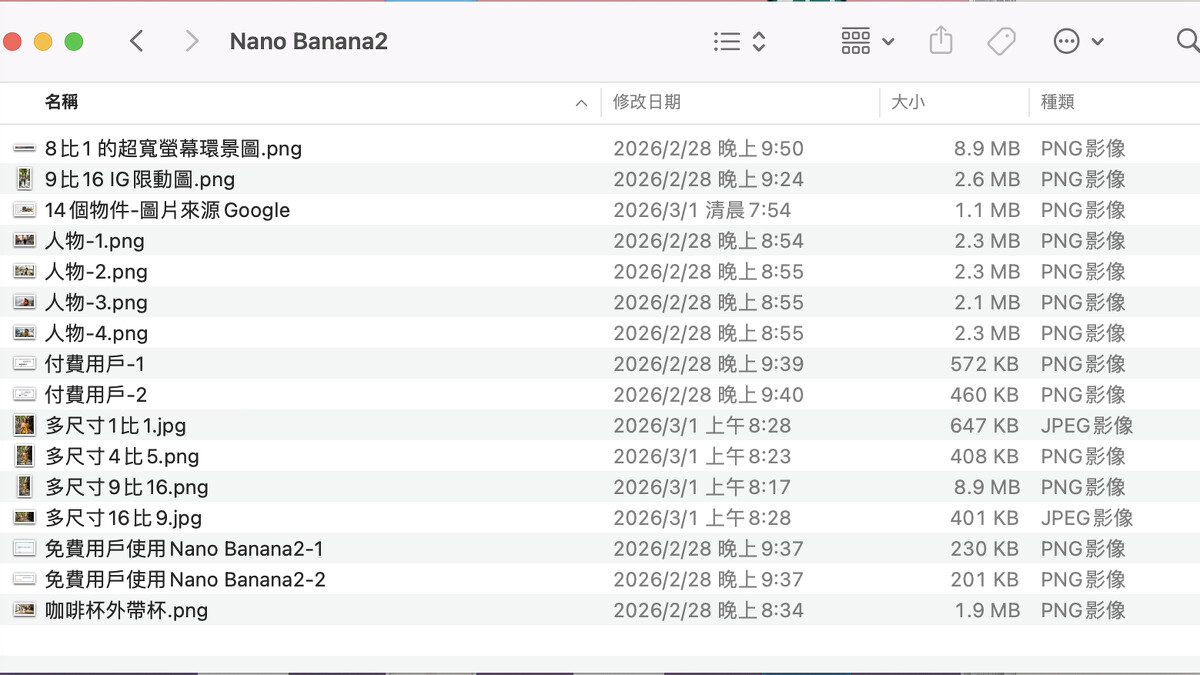This screenshot has width=1200, height=675.
Task: Open the more actions ellipsis menu
Action: point(1078,41)
